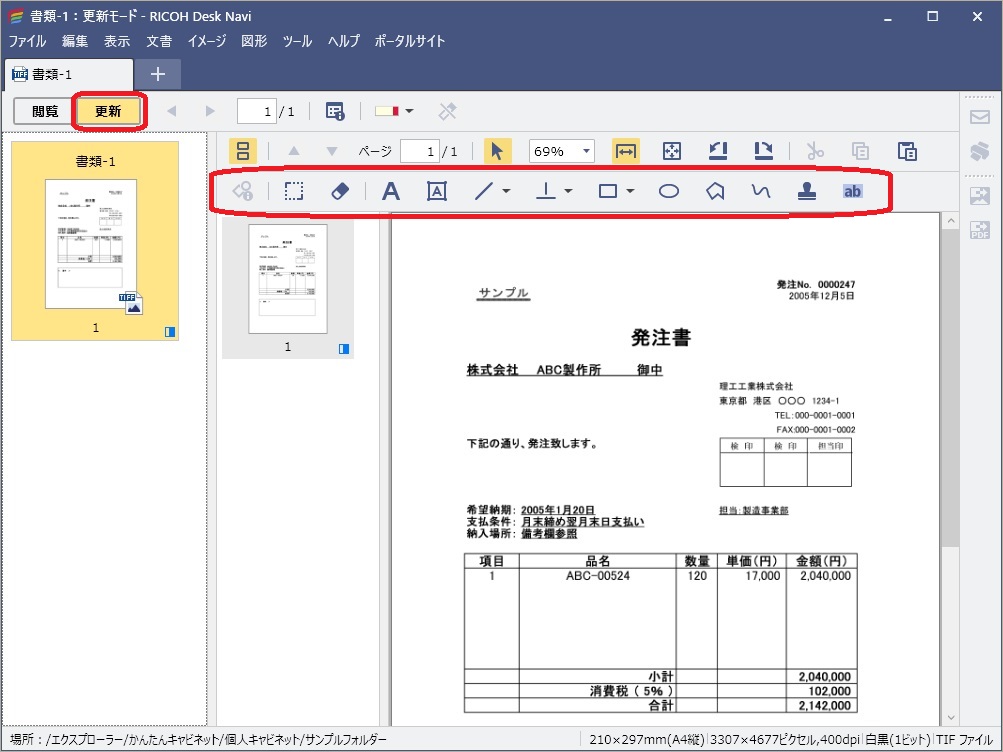Image resolution: width=1003 pixels, height=752 pixels.
Task: Open the イメージ menu
Action: coord(207,41)
